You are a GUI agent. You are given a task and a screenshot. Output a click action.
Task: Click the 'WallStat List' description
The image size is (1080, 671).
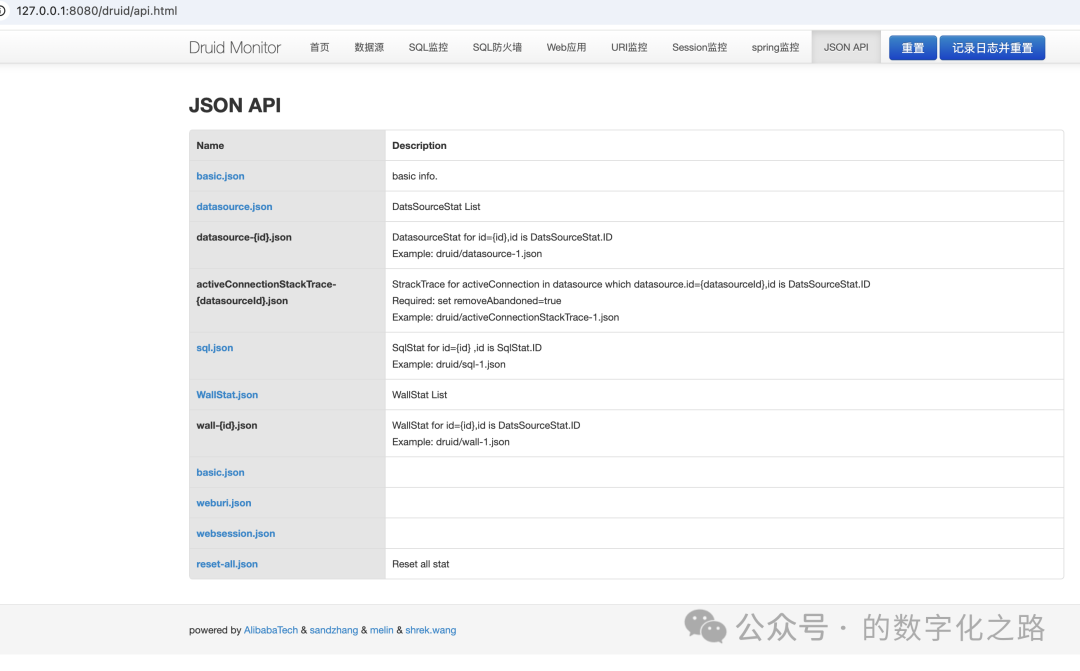(x=419, y=395)
